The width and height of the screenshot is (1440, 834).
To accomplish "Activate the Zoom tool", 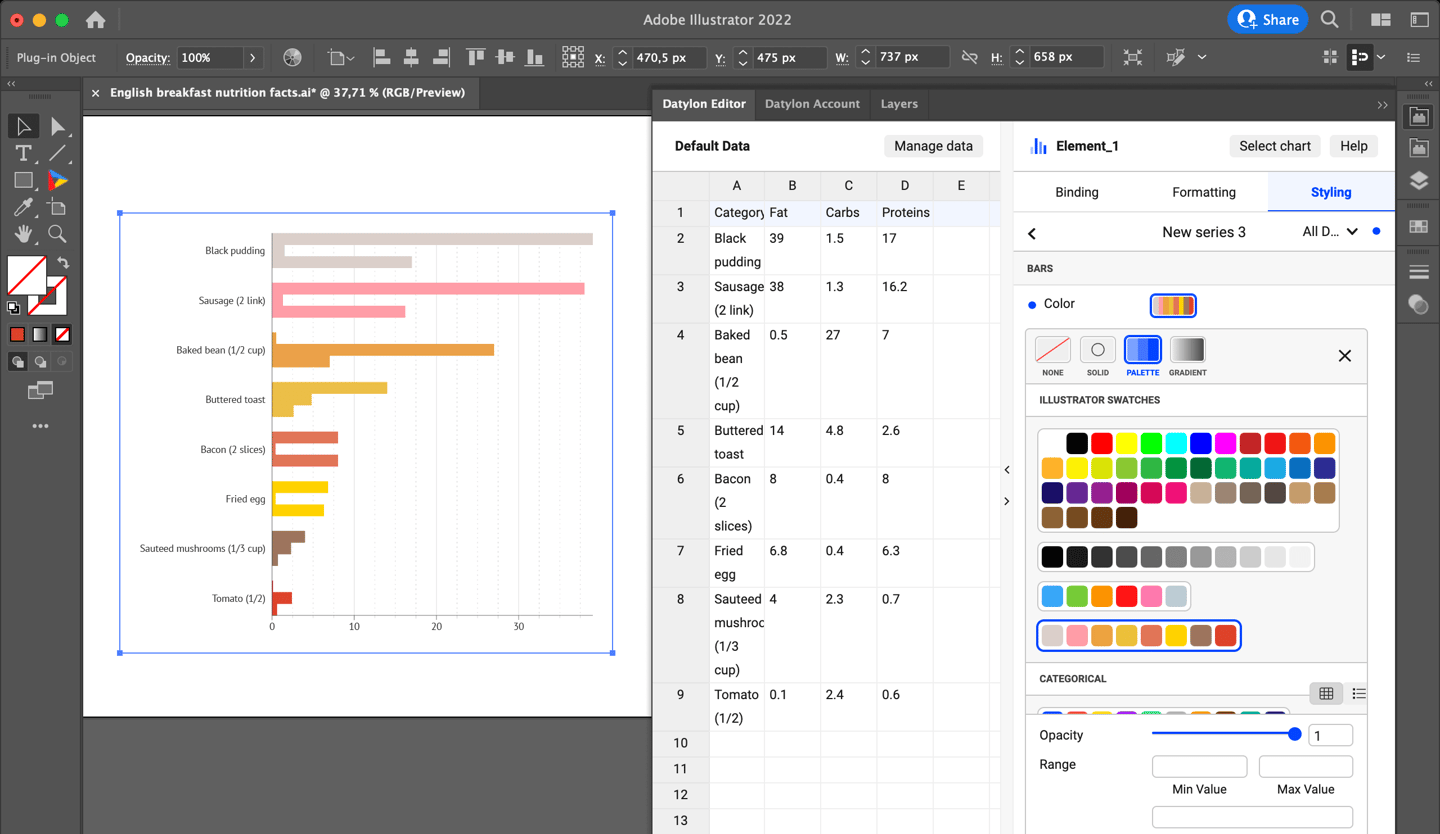I will 58,233.
